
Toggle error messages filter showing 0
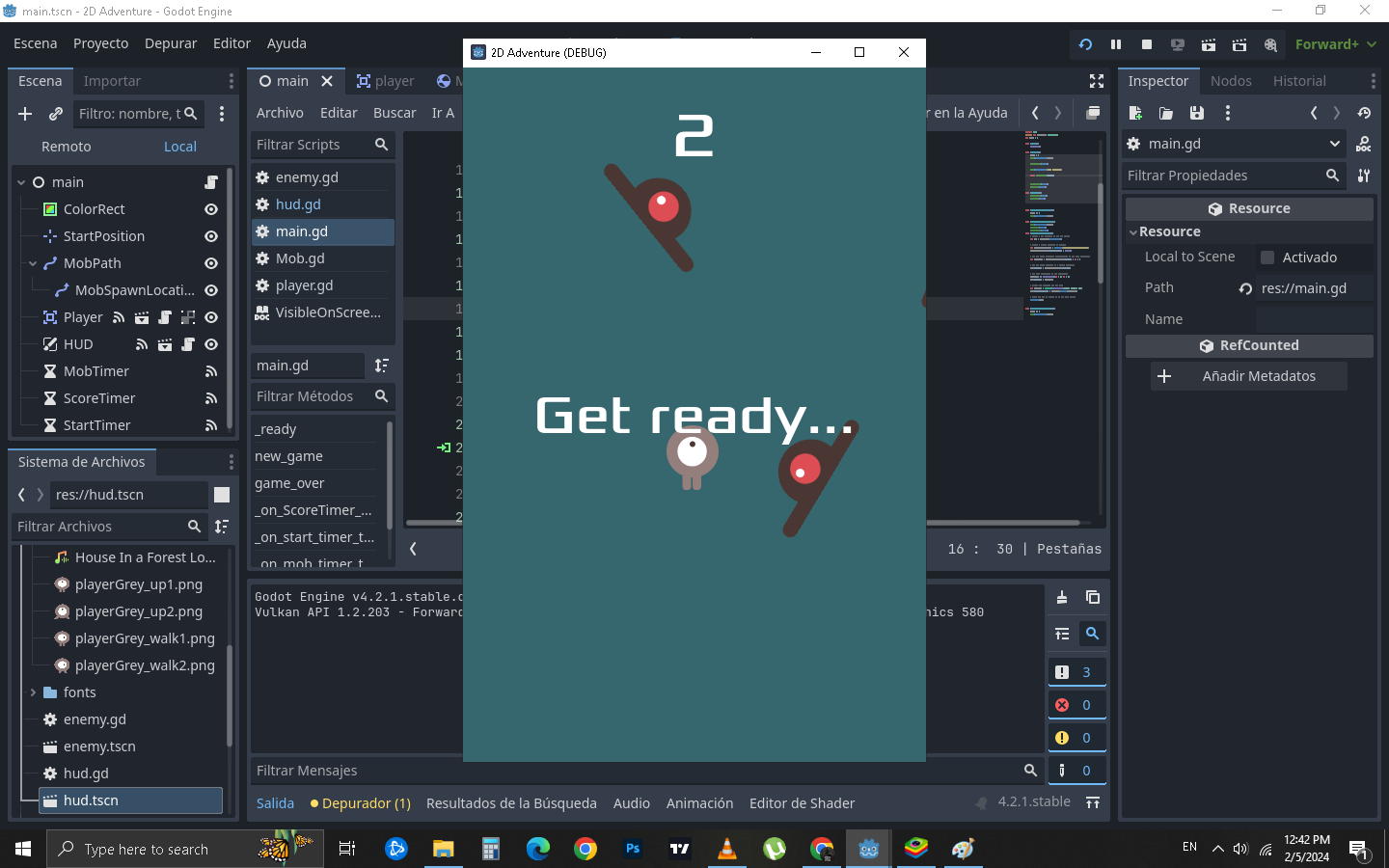pos(1076,705)
